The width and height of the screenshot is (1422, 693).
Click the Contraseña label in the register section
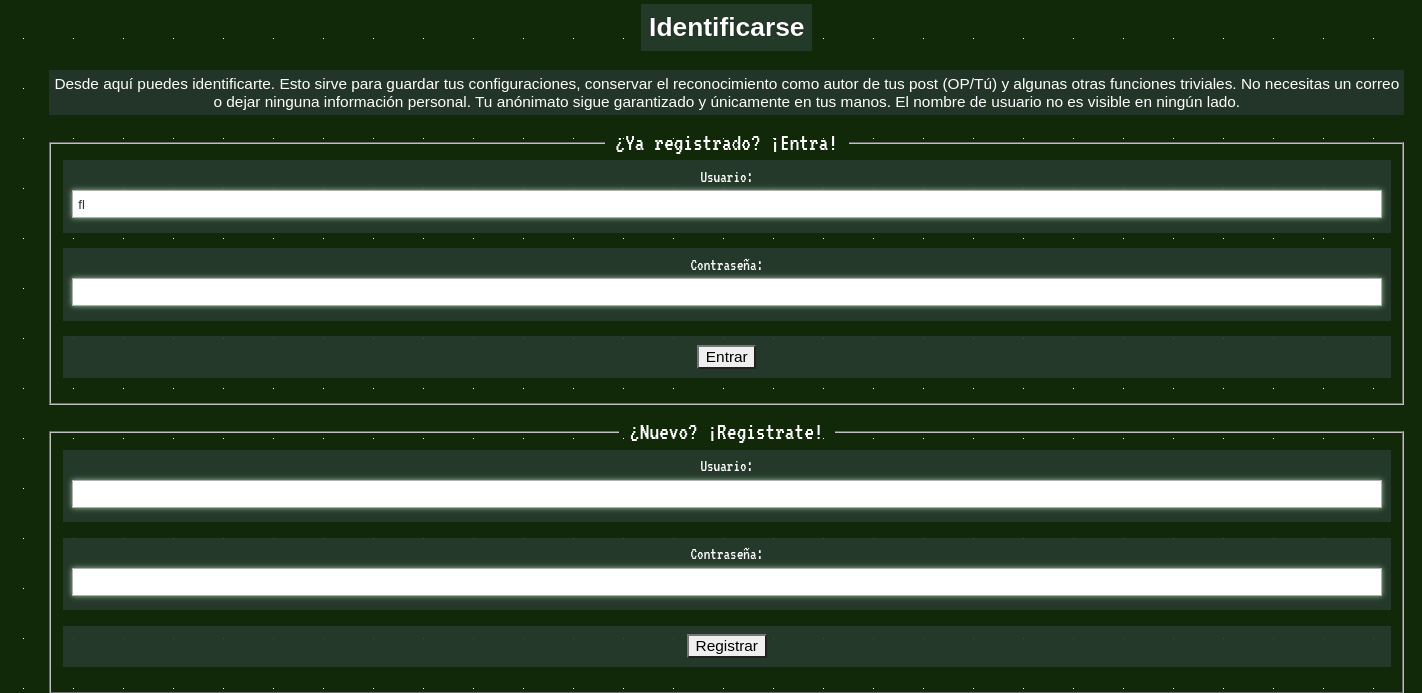pos(726,555)
